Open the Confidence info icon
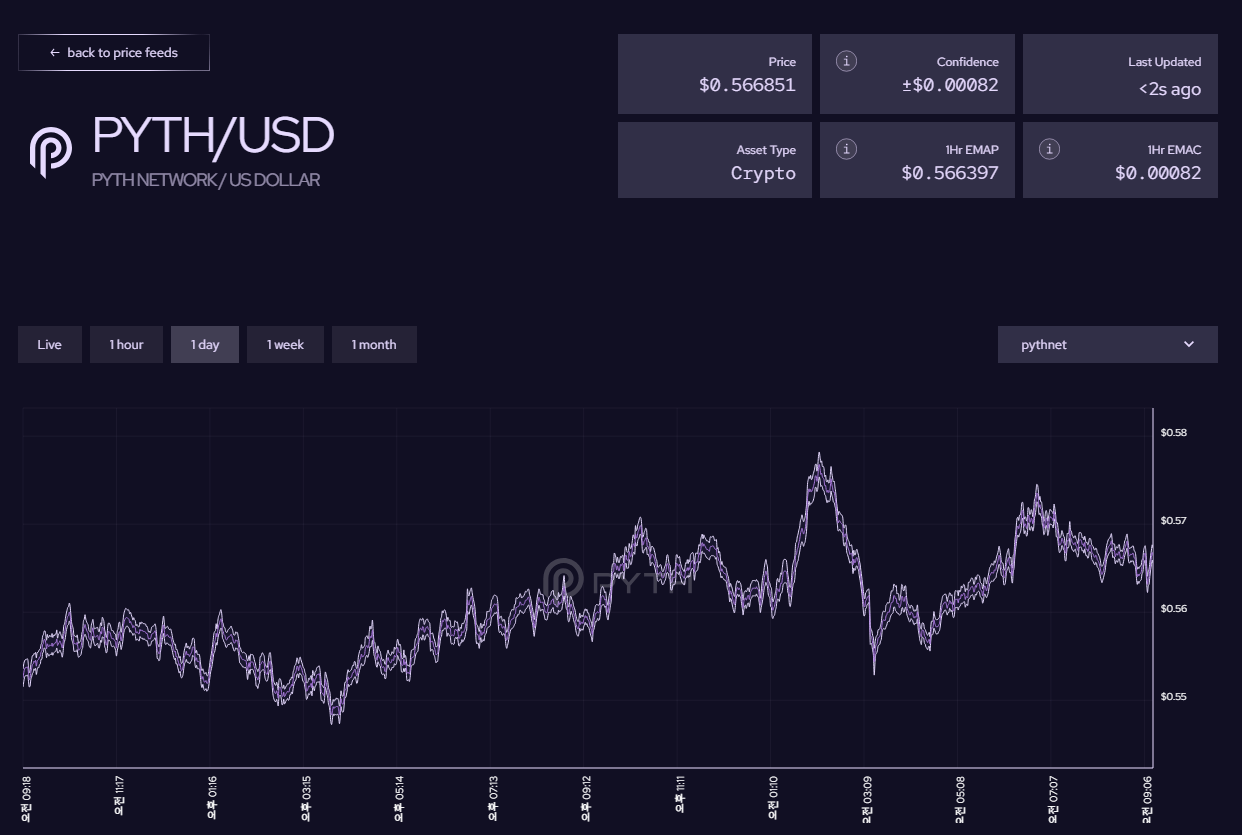The image size is (1242, 835). point(846,61)
